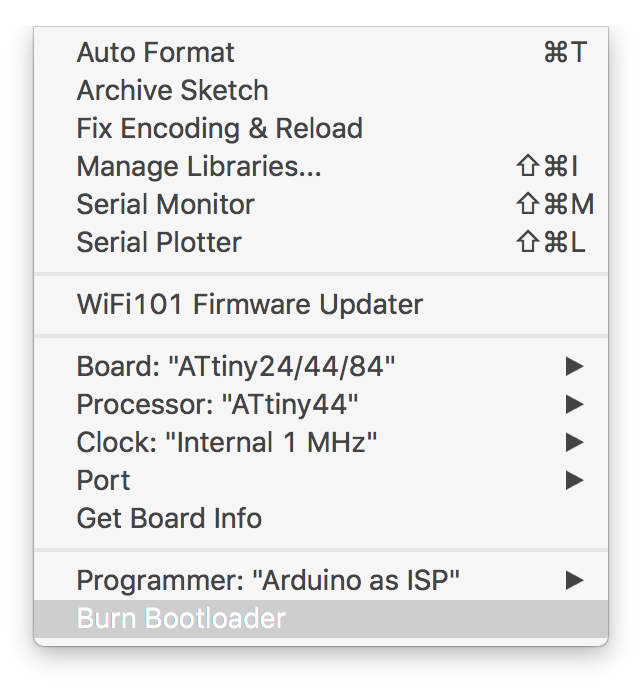The image size is (642, 688).
Task: Click the arrow icon beside Clock
Action: (574, 442)
